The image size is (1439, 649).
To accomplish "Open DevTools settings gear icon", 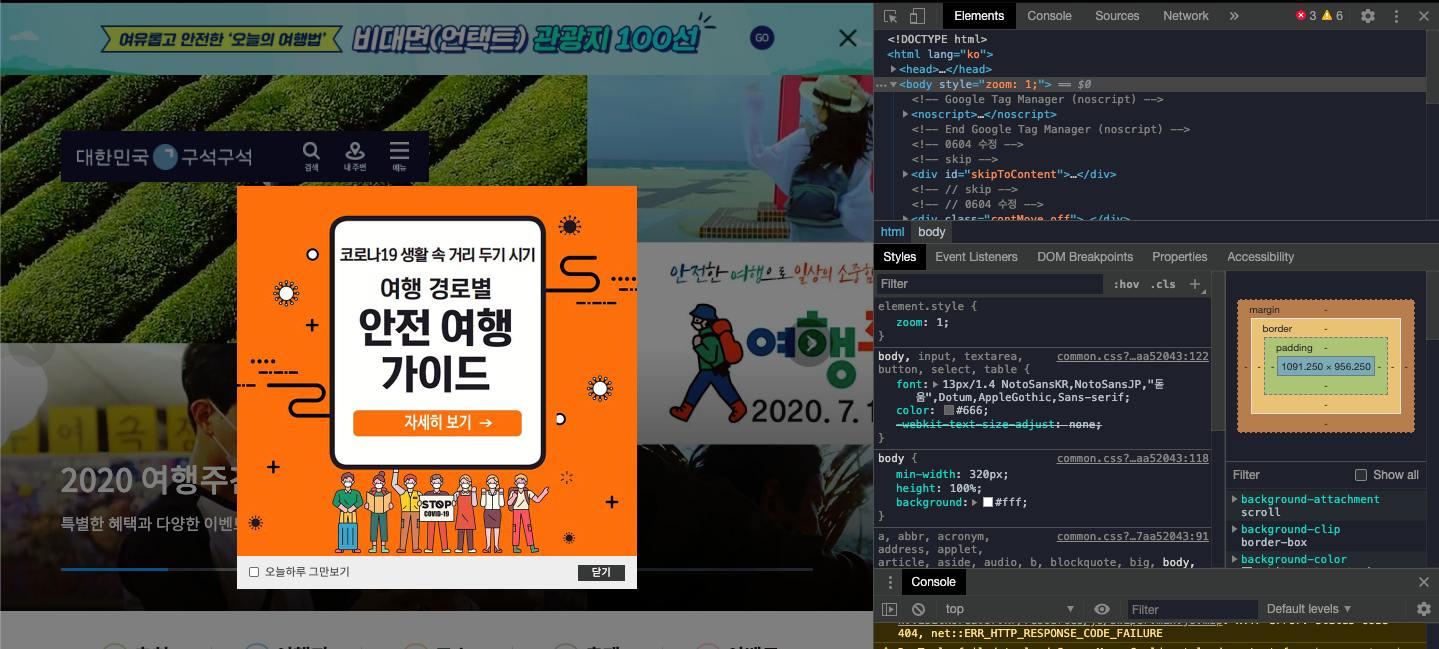I will 1367,16.
